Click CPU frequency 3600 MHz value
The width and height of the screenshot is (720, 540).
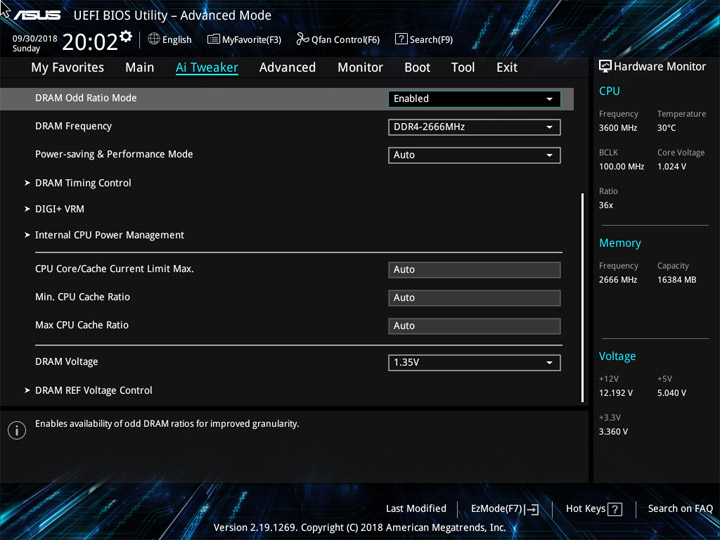(618, 128)
